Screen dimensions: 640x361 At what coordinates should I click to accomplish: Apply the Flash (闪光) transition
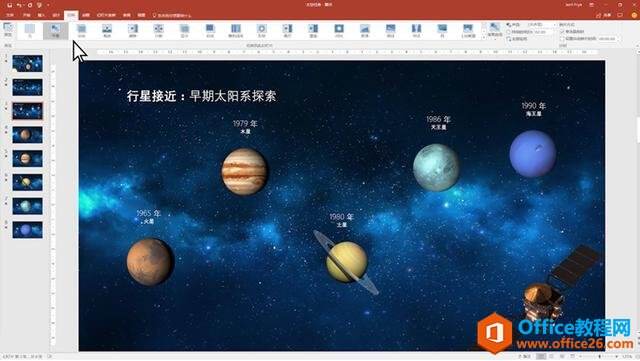[339, 31]
